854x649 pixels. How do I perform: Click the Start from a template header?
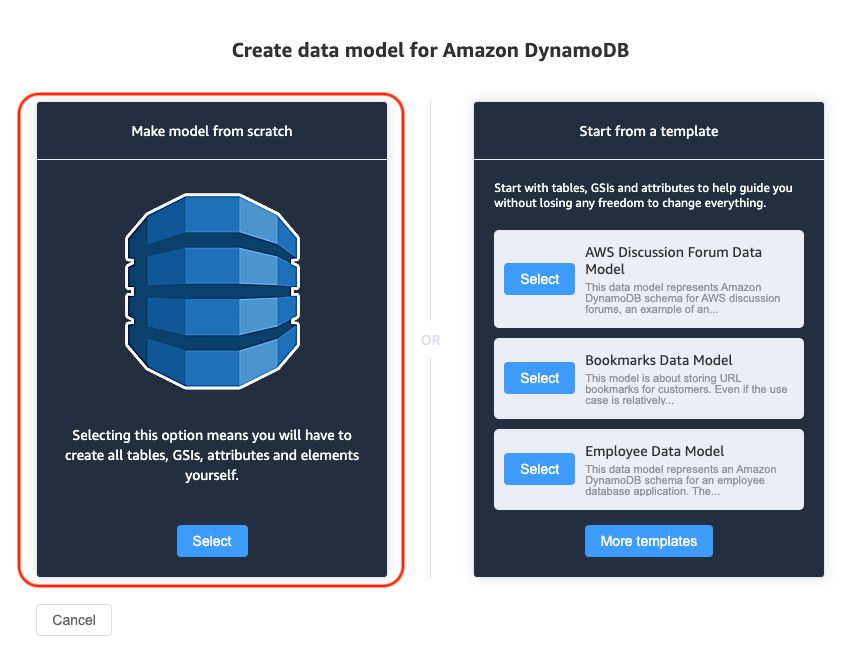click(648, 131)
